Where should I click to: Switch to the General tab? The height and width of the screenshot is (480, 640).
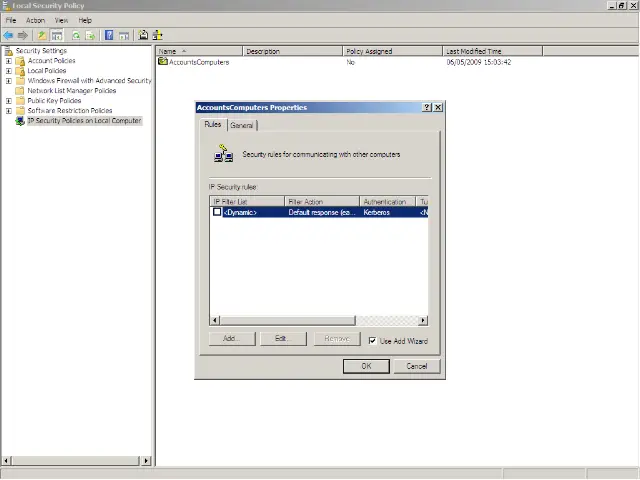[242, 125]
